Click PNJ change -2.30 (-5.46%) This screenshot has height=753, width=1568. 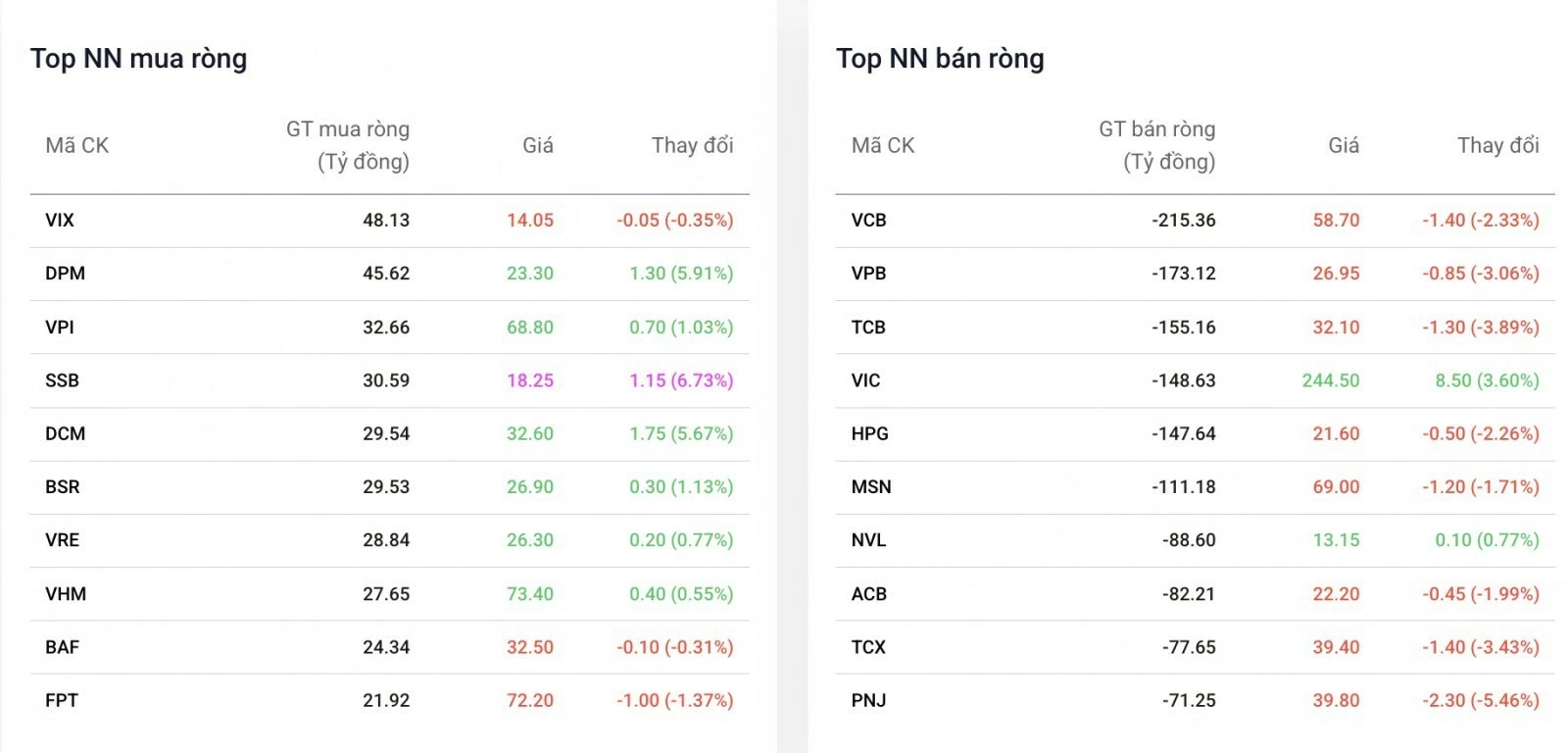pyautogui.click(x=1481, y=701)
